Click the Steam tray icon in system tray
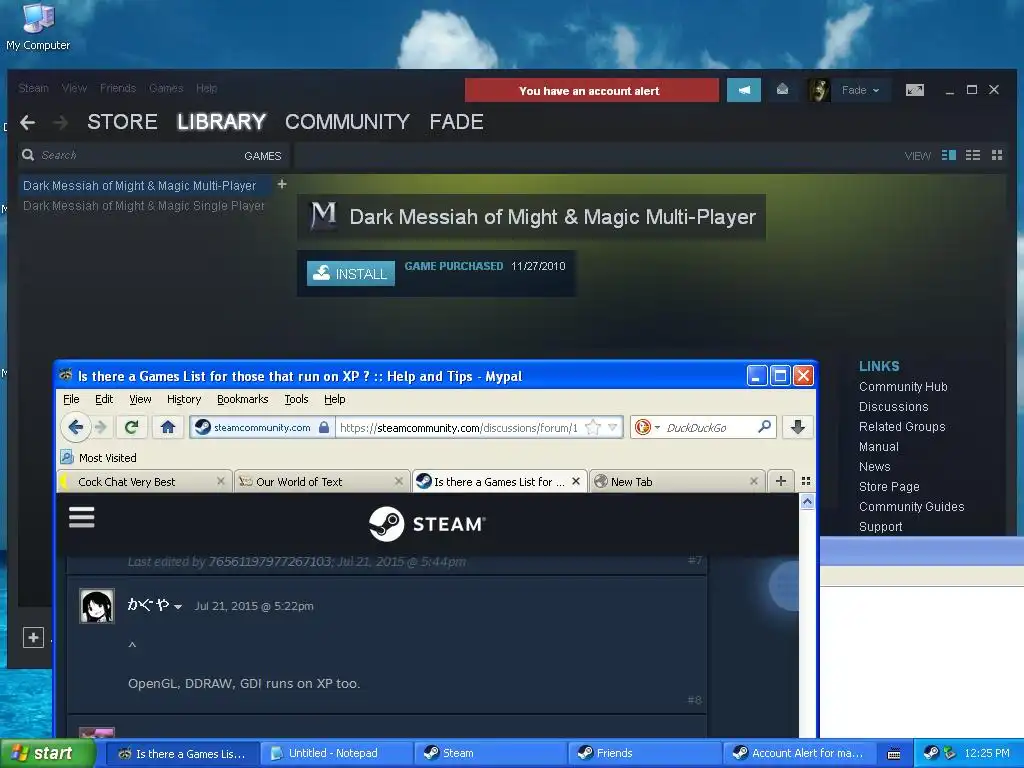1024x768 pixels. point(931,753)
